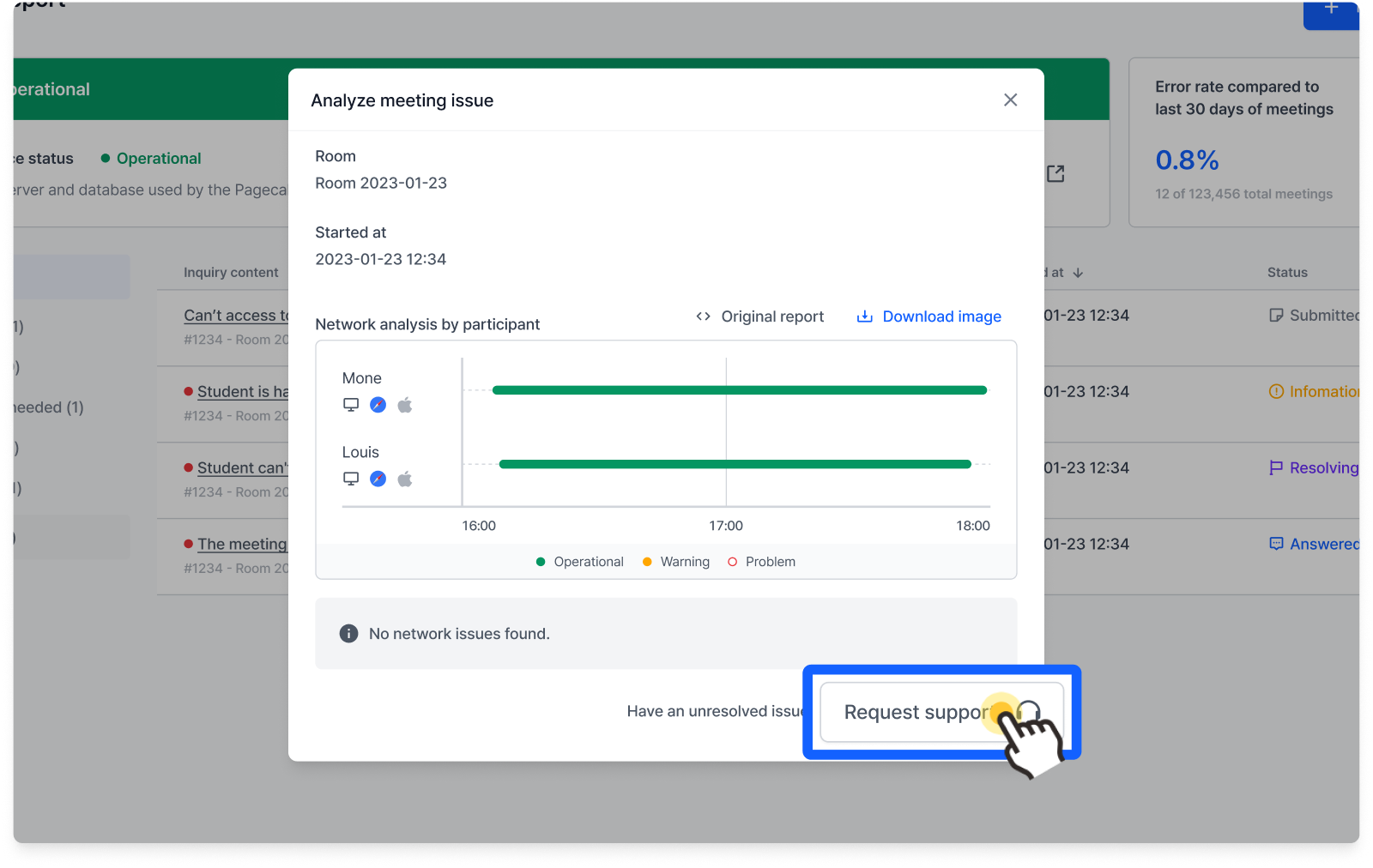Open the Original report view

coord(759,316)
